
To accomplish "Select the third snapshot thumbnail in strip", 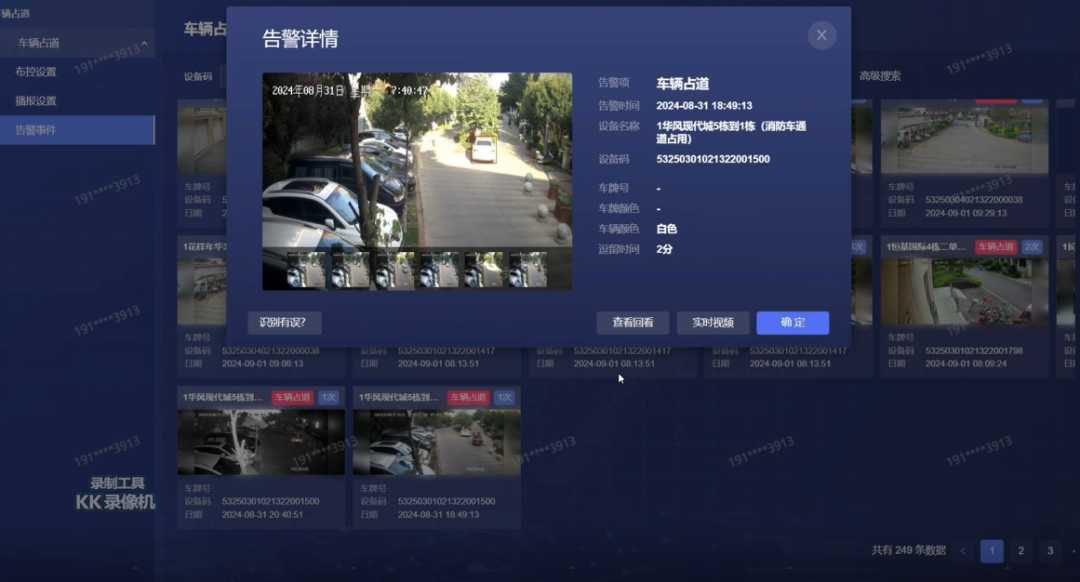I will click(x=395, y=270).
